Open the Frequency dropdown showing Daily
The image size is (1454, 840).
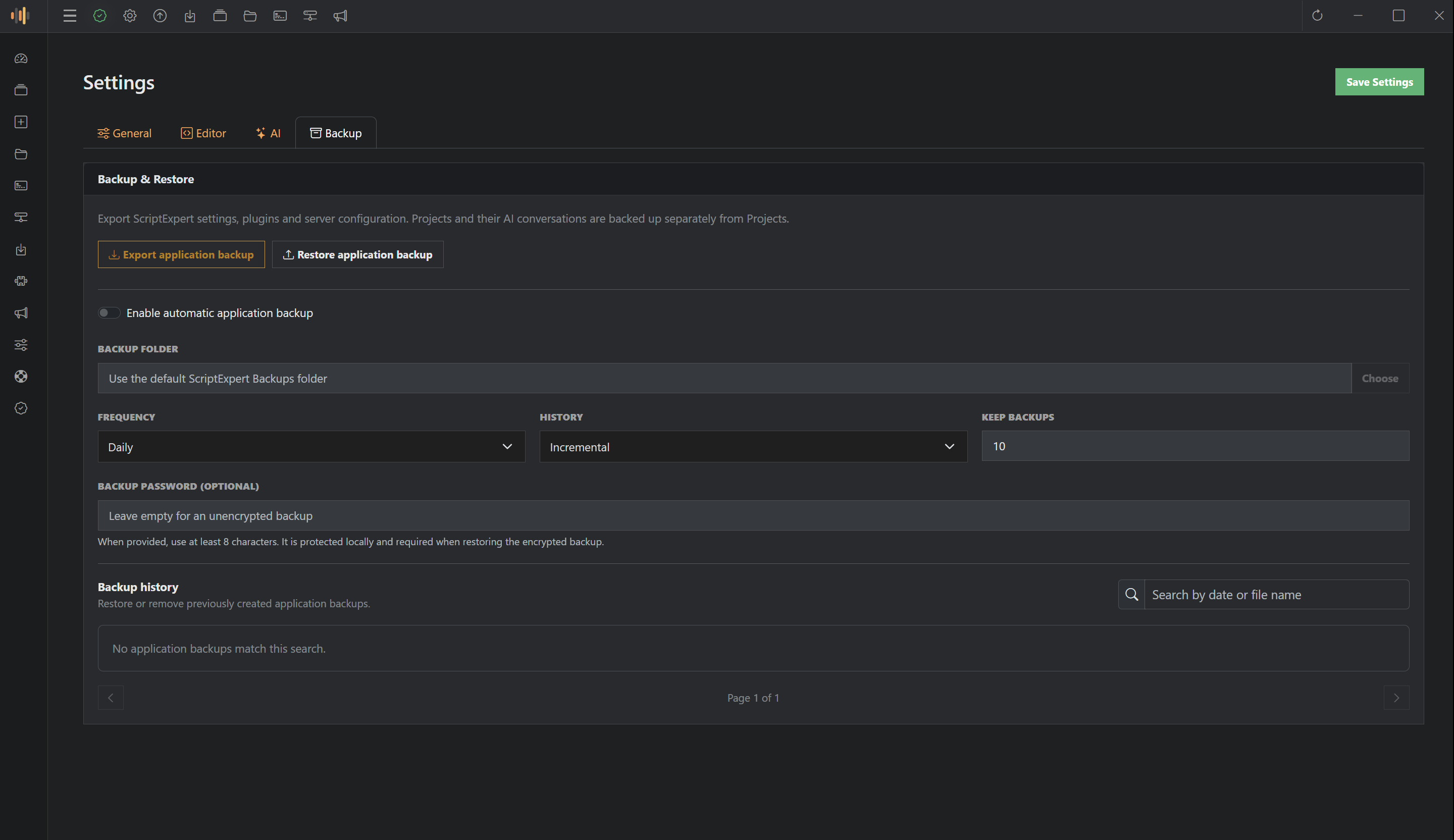(x=311, y=447)
